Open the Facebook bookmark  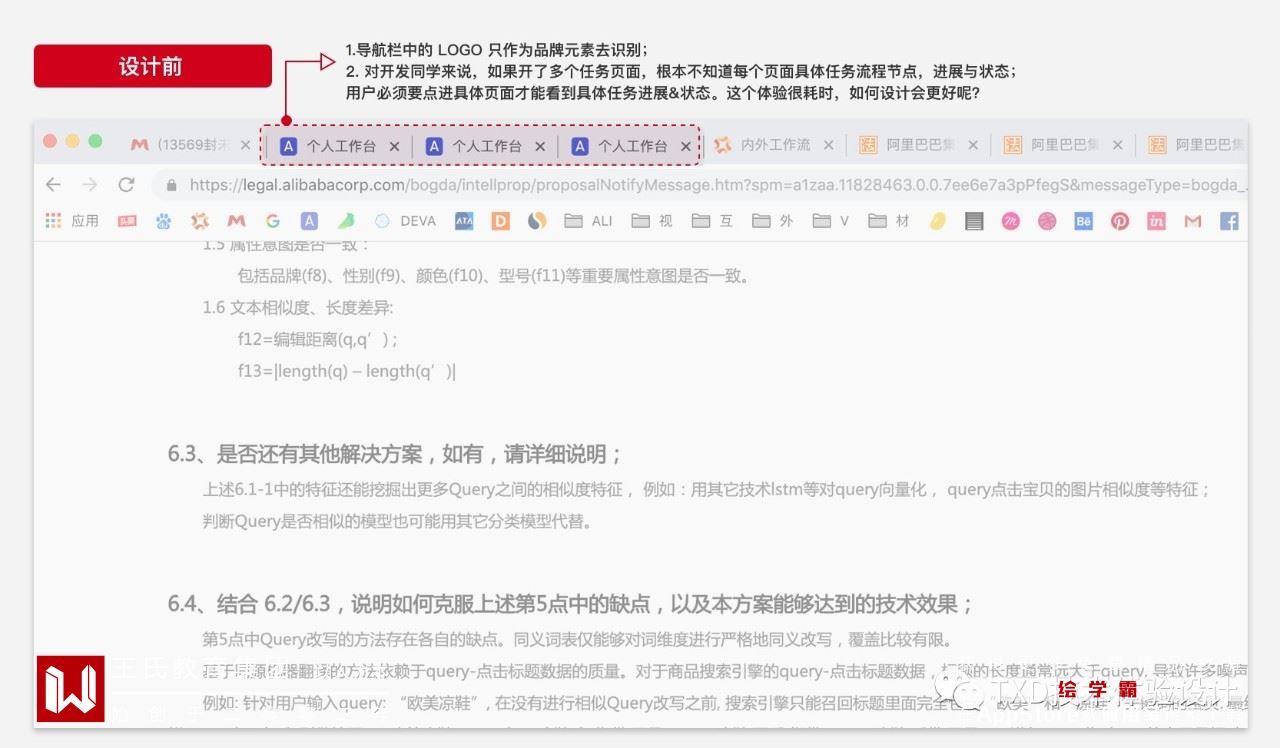click(1229, 221)
